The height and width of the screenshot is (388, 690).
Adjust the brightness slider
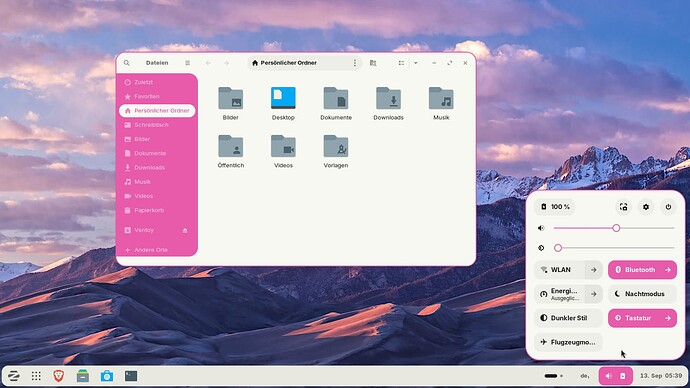[x=614, y=248]
